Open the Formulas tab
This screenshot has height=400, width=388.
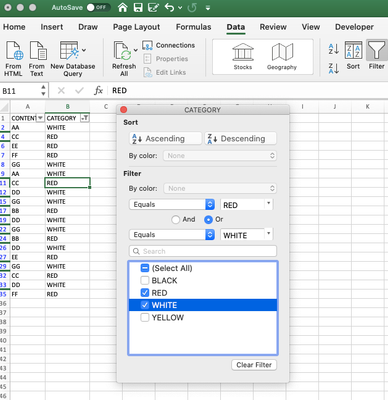(193, 27)
